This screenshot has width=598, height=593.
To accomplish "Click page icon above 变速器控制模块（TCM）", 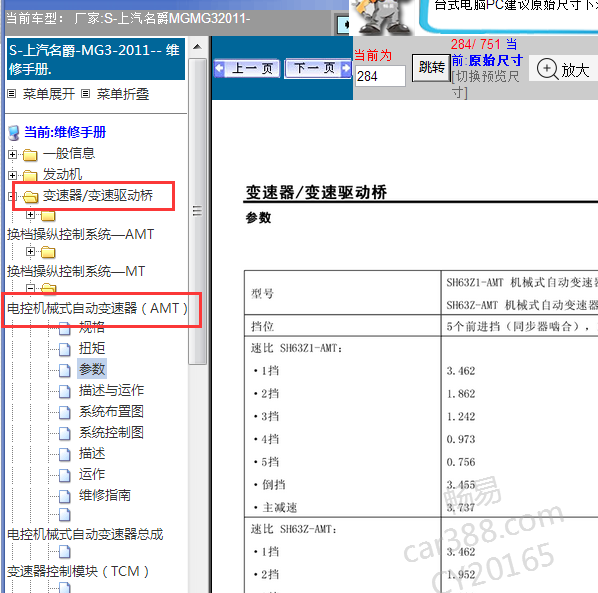I will point(65,551).
